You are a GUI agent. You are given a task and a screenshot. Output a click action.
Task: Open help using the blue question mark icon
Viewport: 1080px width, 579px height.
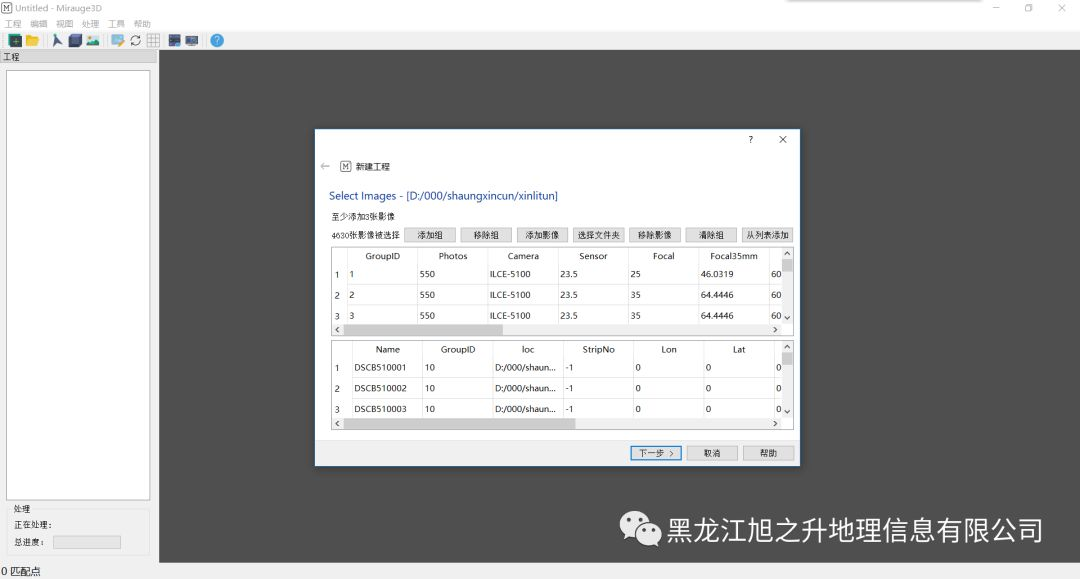coord(217,40)
